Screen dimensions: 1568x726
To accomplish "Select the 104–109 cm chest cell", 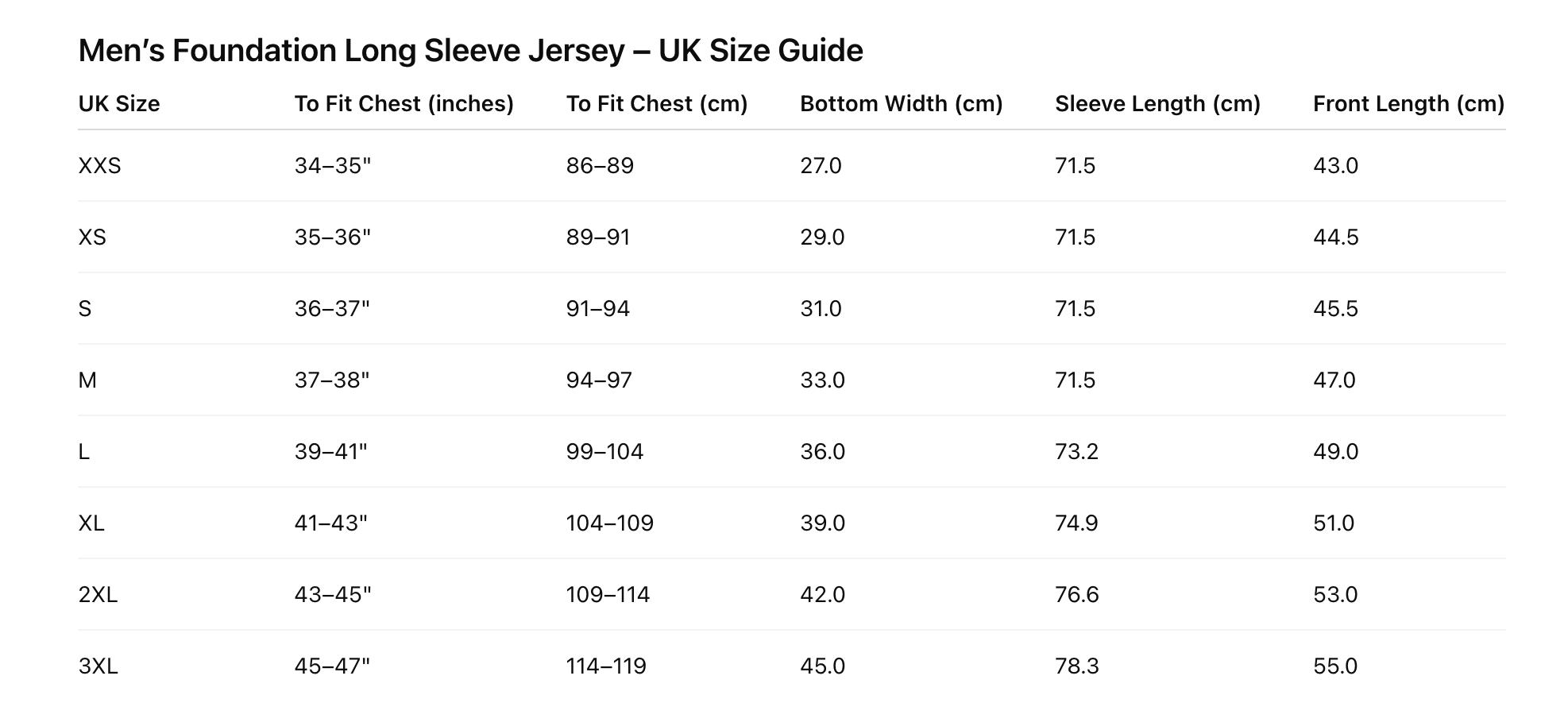I will (x=609, y=523).
